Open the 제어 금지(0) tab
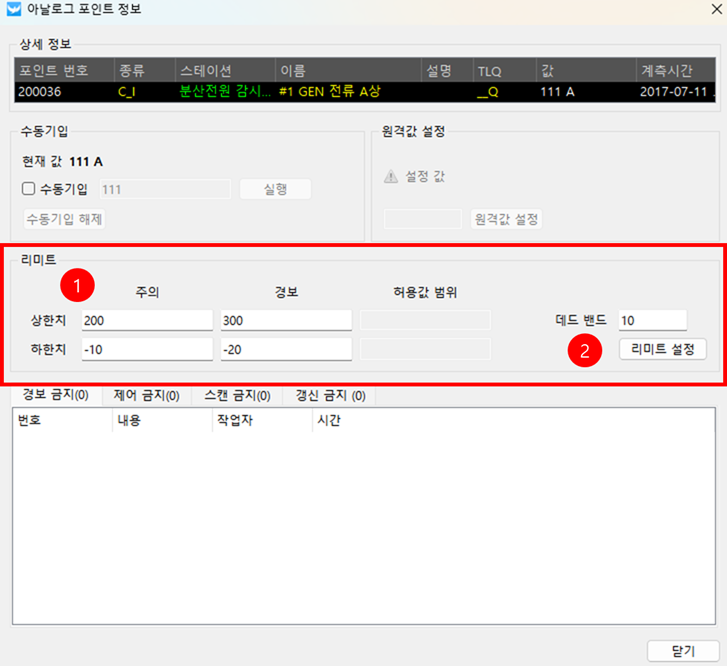Viewport: 727px width, 666px height. 147,396
